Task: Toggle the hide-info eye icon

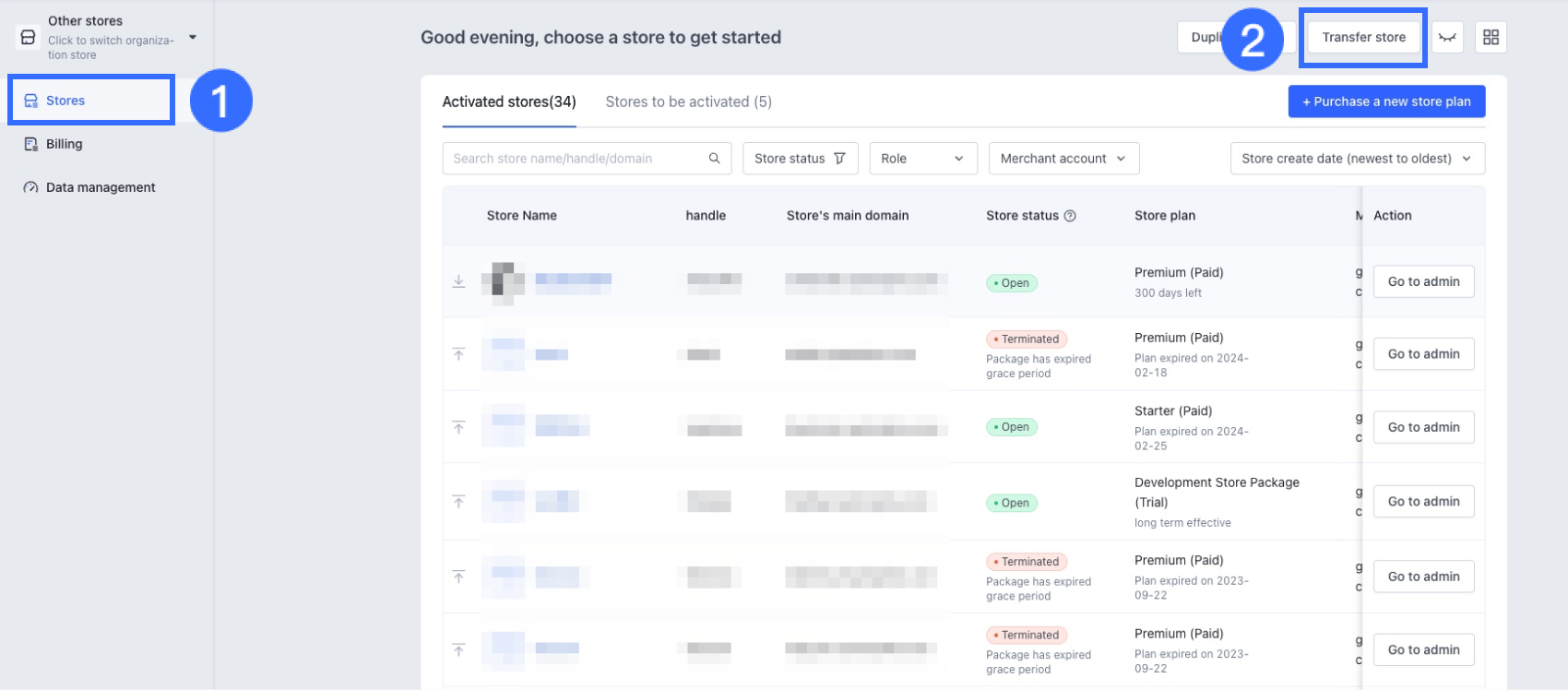Action: pos(1447,37)
